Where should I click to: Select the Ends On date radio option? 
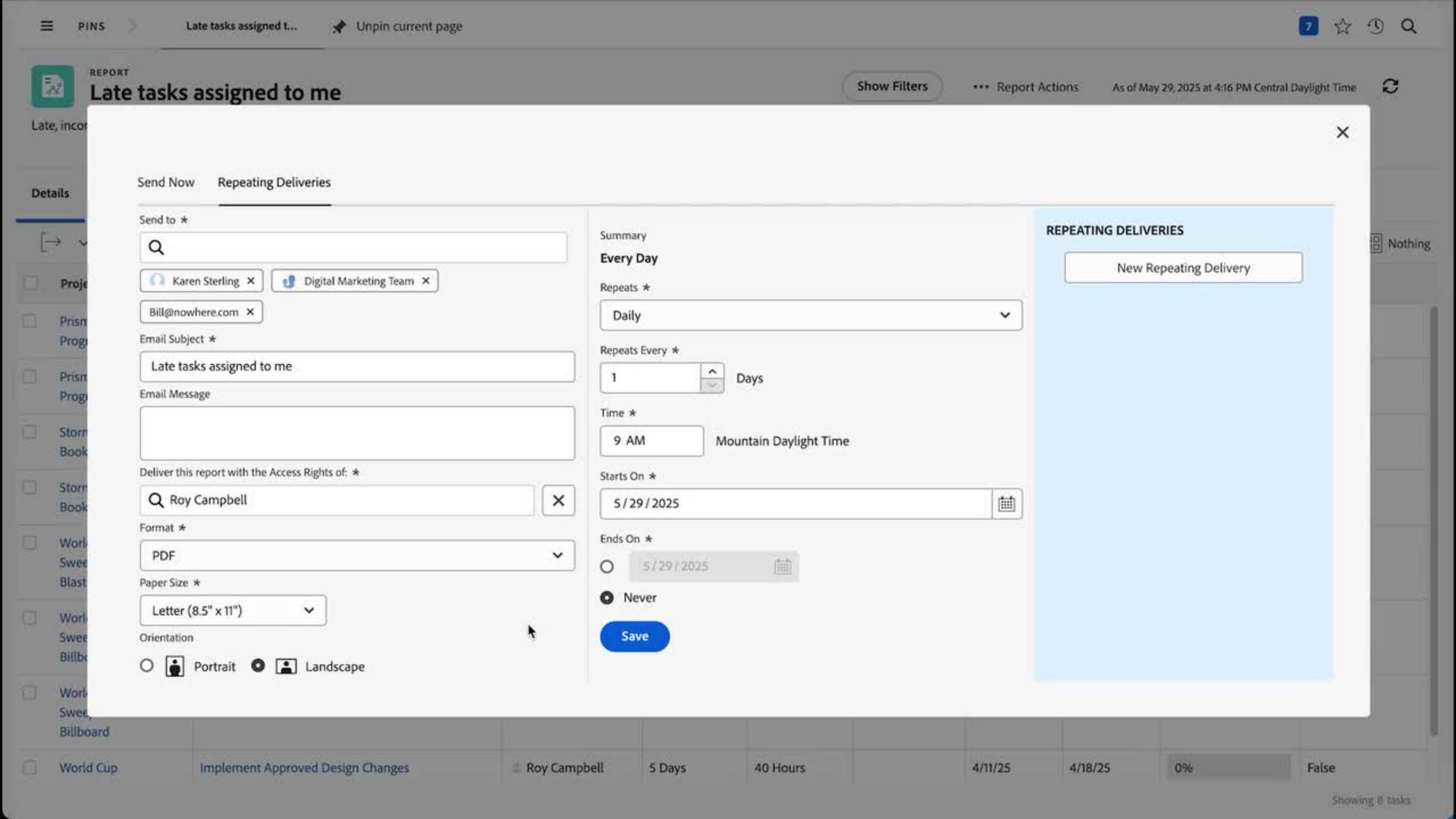[607, 566]
